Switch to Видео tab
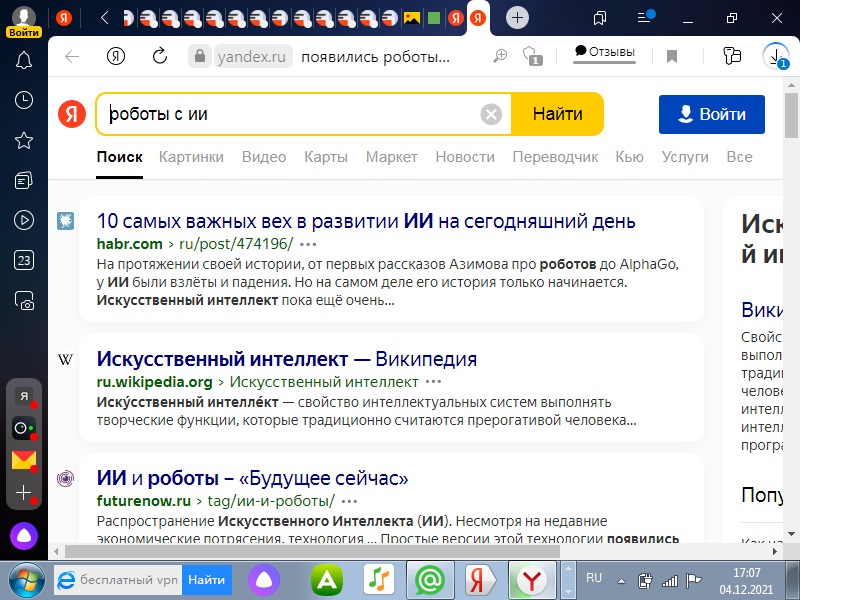This screenshot has height=600, width=845. click(264, 157)
